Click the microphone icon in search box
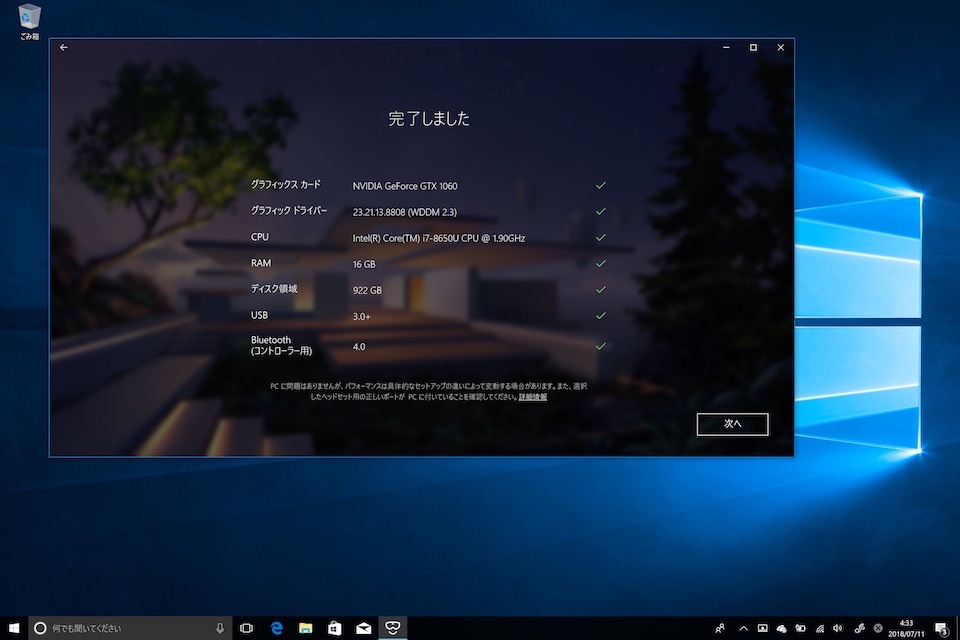This screenshot has width=960, height=640. [x=220, y=628]
